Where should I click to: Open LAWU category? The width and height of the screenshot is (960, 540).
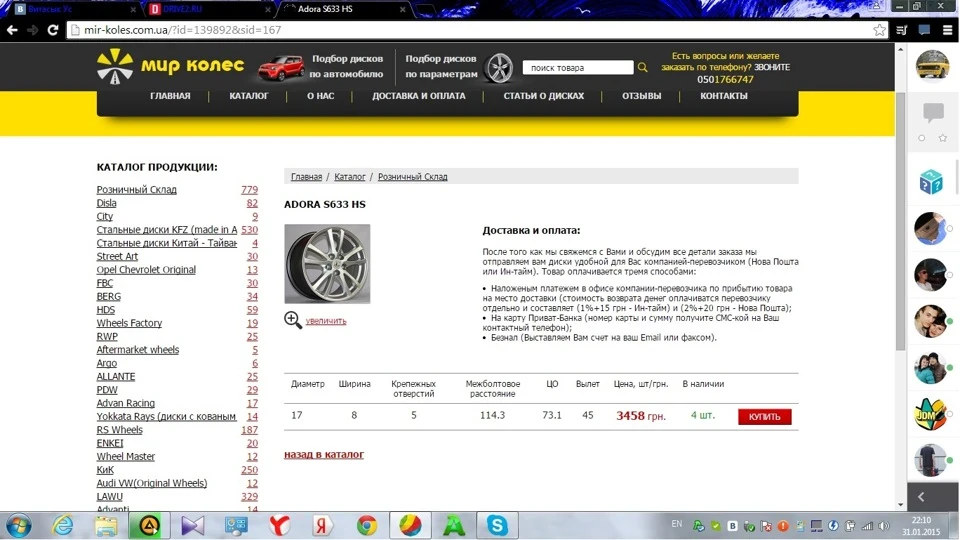click(x=110, y=497)
